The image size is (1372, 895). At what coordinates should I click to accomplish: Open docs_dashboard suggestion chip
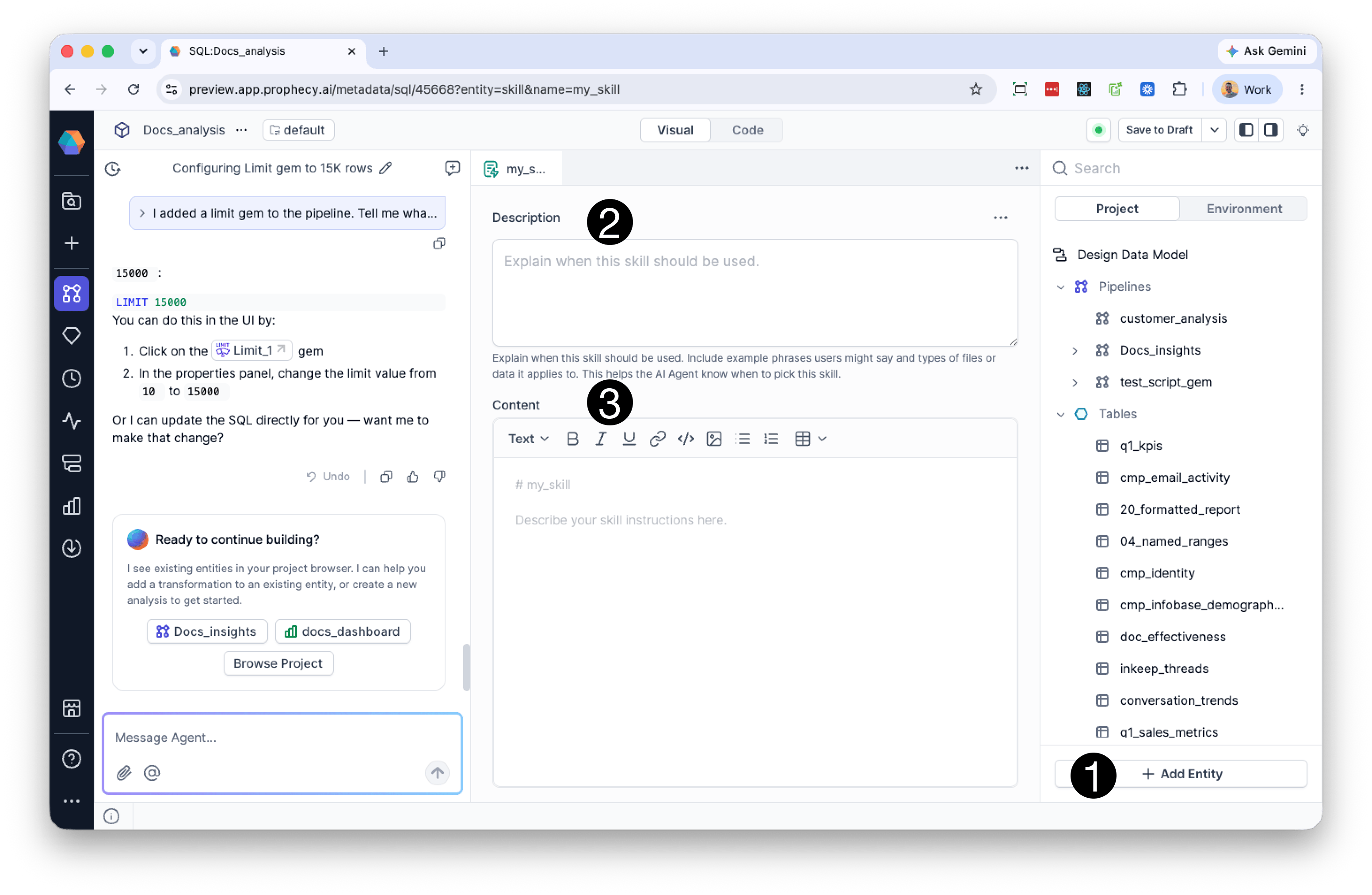click(x=343, y=631)
